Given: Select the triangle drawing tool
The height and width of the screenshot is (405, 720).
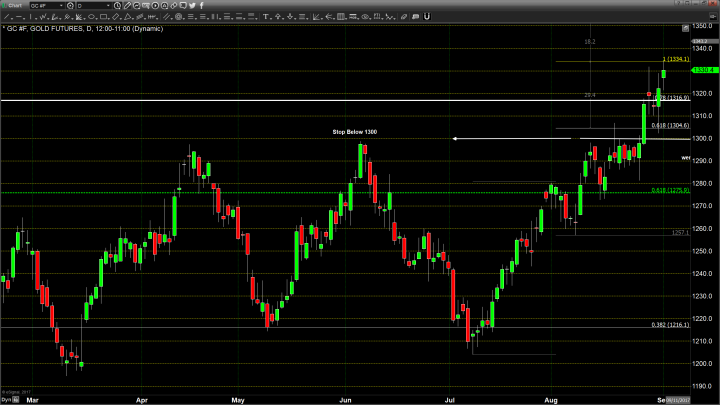Looking at the screenshot, I should (x=127, y=17).
